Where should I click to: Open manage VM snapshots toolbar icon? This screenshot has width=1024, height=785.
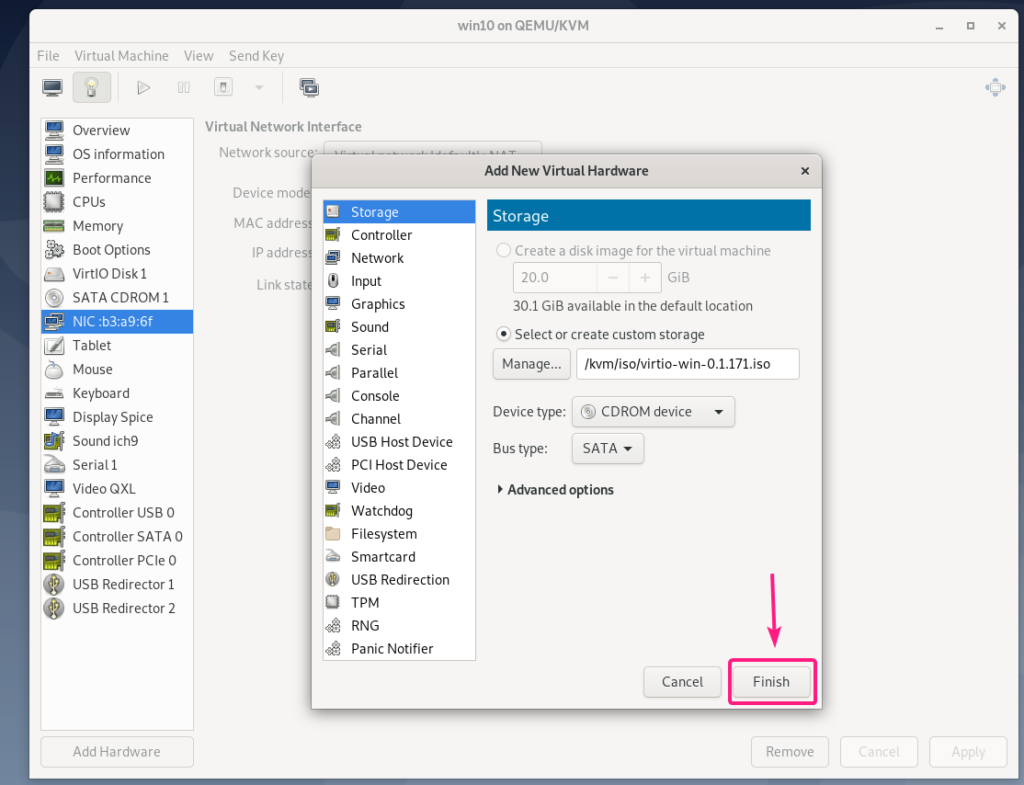point(309,88)
